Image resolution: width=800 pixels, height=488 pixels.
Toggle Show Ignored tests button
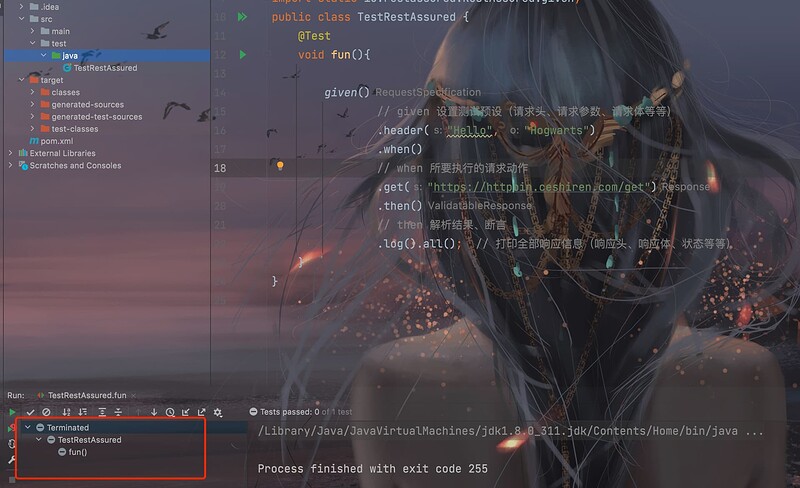tap(46, 412)
